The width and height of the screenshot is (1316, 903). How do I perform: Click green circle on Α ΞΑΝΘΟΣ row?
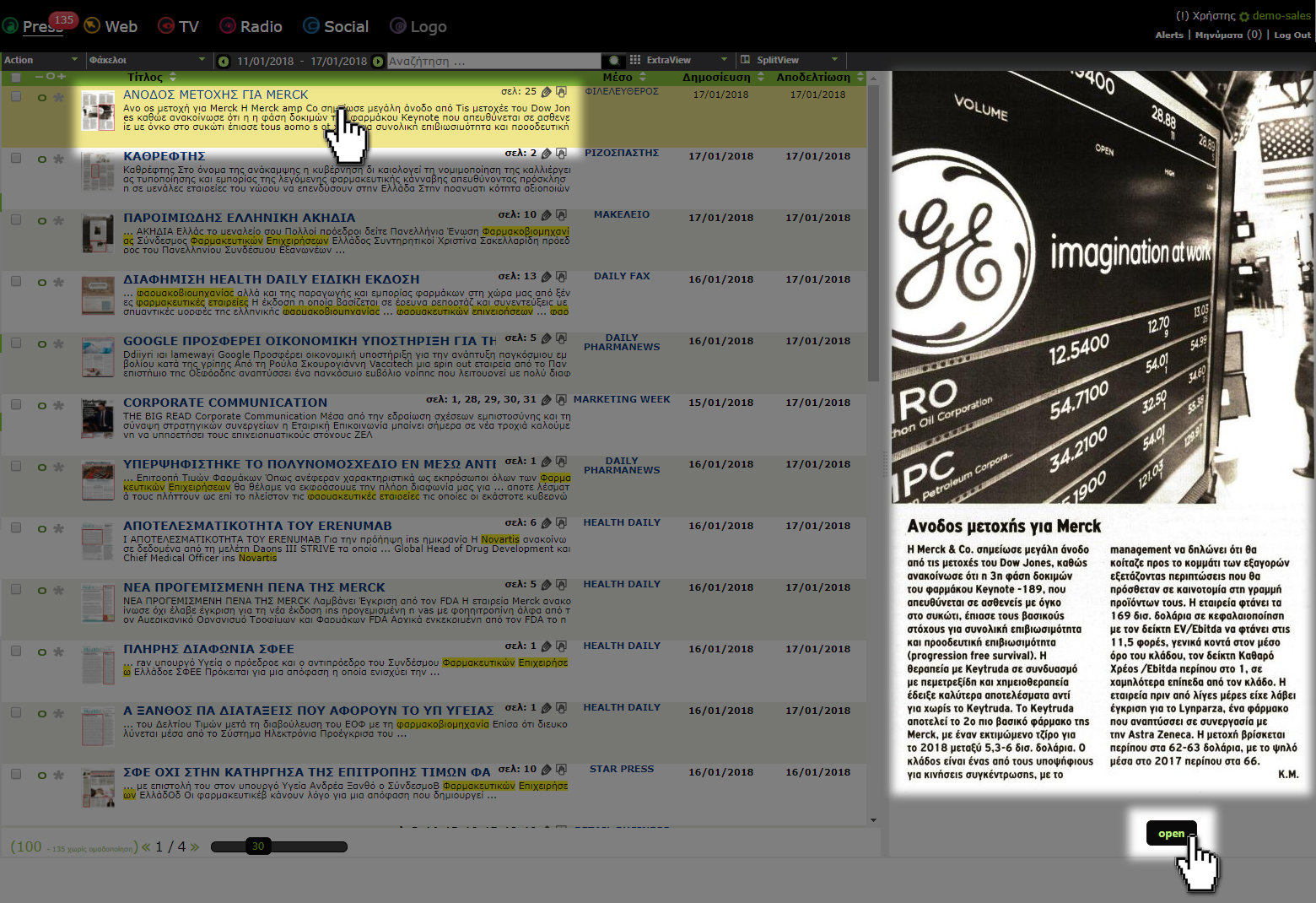tap(41, 714)
